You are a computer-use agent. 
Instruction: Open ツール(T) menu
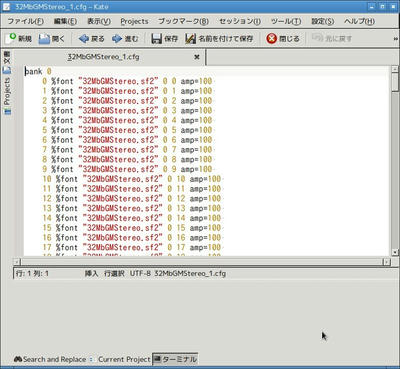tap(286, 21)
